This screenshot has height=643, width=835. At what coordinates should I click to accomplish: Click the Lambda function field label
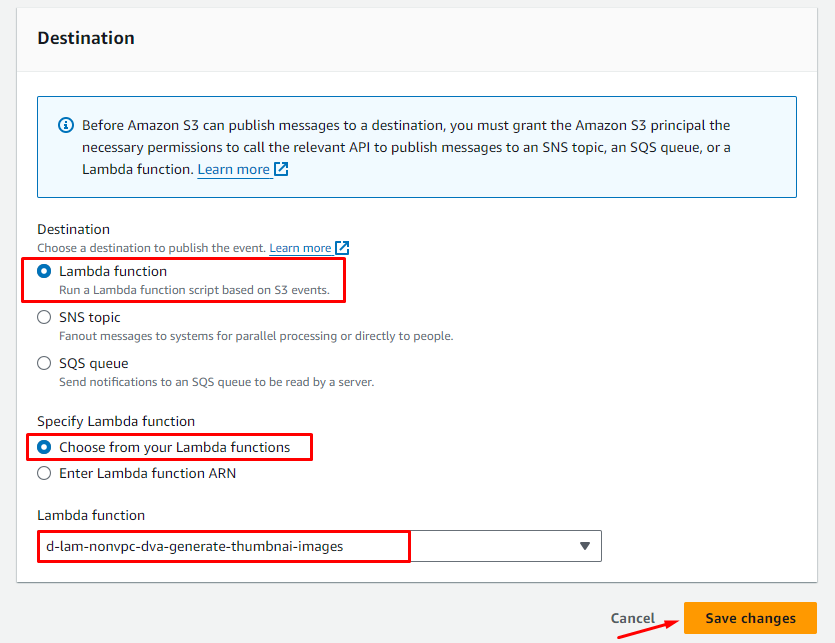point(91,515)
